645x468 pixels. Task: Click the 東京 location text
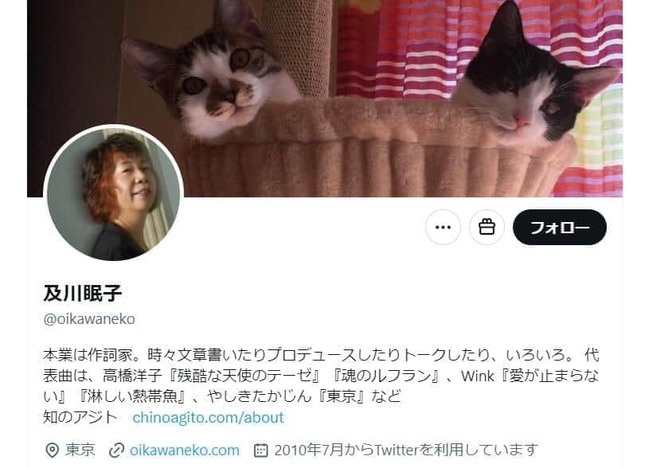[80, 450]
